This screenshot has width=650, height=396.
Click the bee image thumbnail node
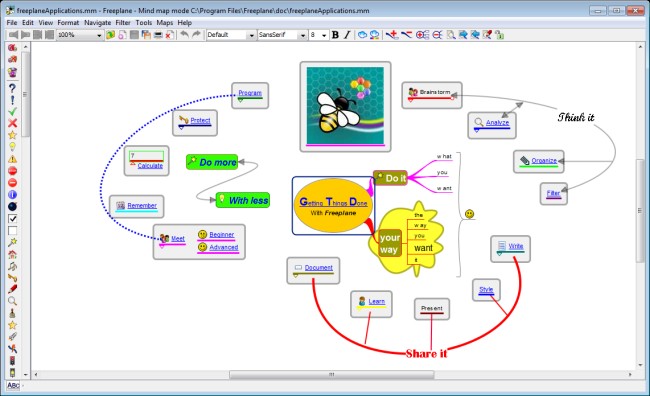345,107
